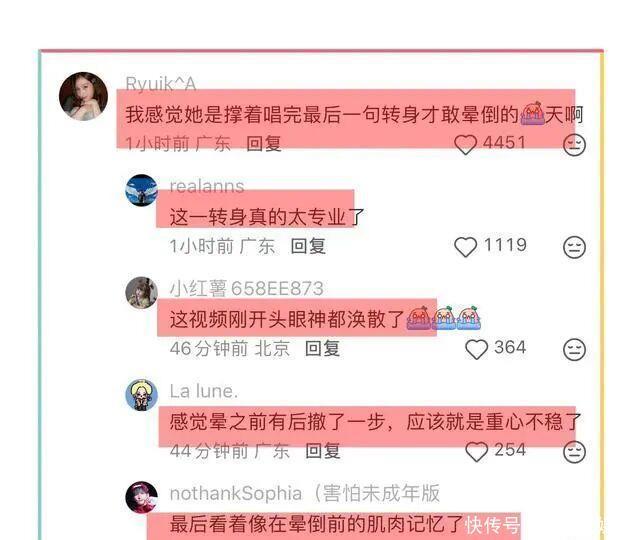The width and height of the screenshot is (640, 540).
Task: Like realanns' comment with 1119 likes
Action: 465,247
